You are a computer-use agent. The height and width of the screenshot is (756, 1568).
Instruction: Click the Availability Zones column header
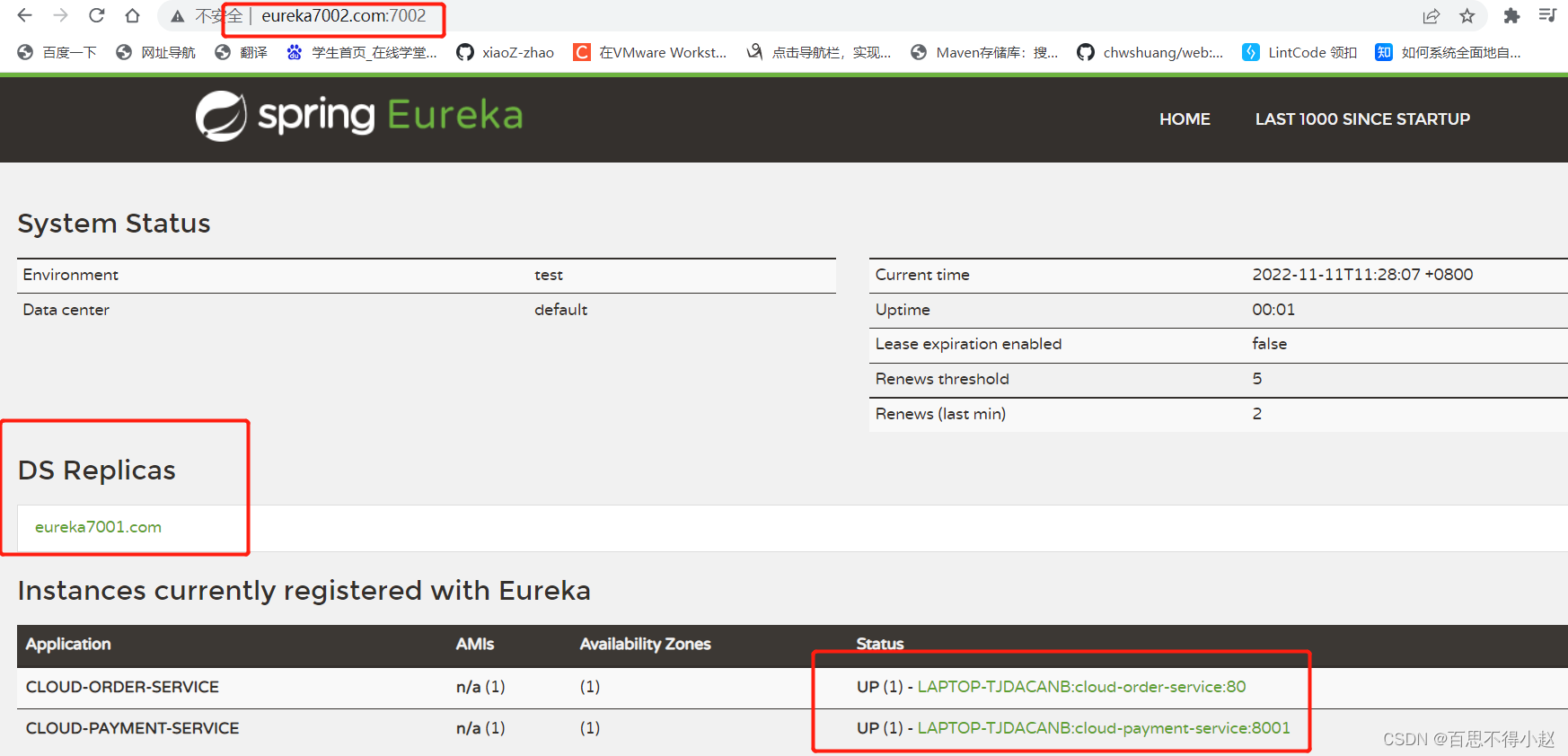645,644
